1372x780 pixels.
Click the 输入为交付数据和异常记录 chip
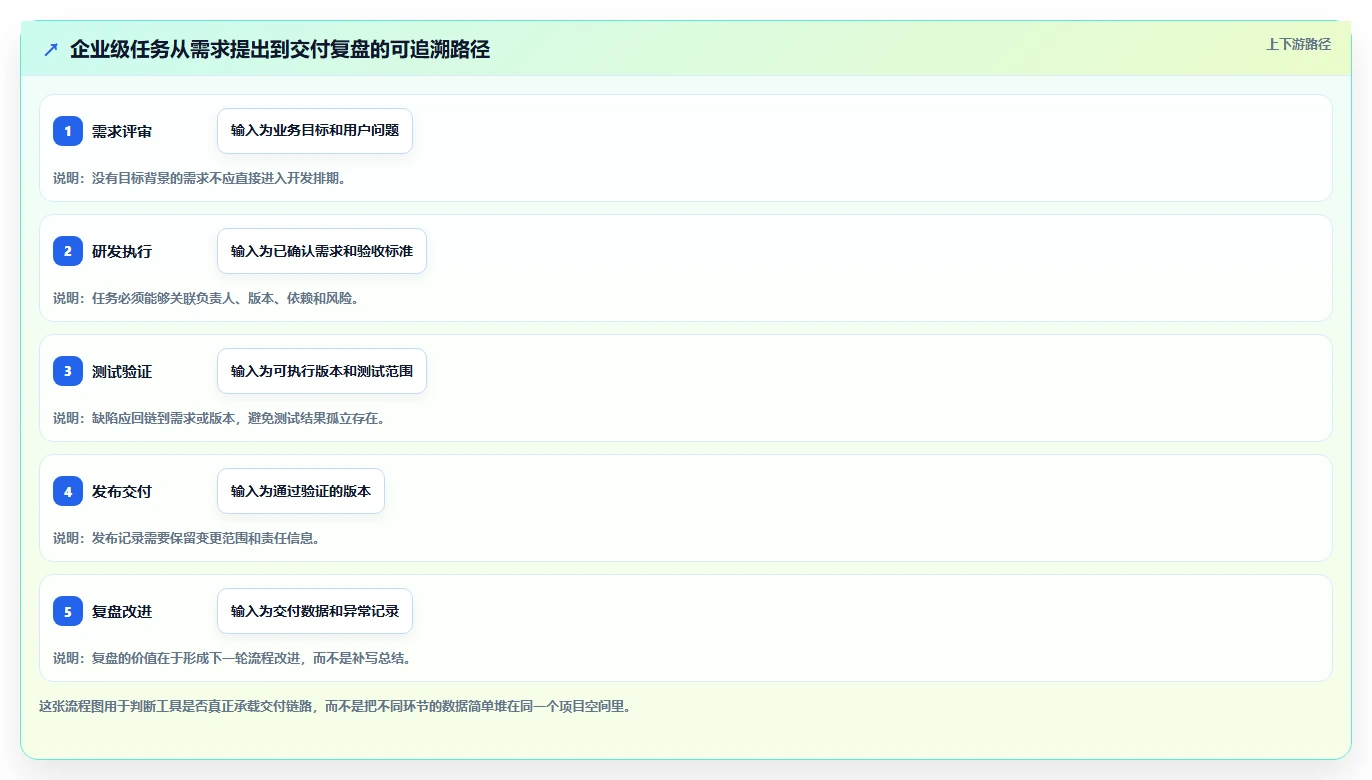pyautogui.click(x=315, y=611)
